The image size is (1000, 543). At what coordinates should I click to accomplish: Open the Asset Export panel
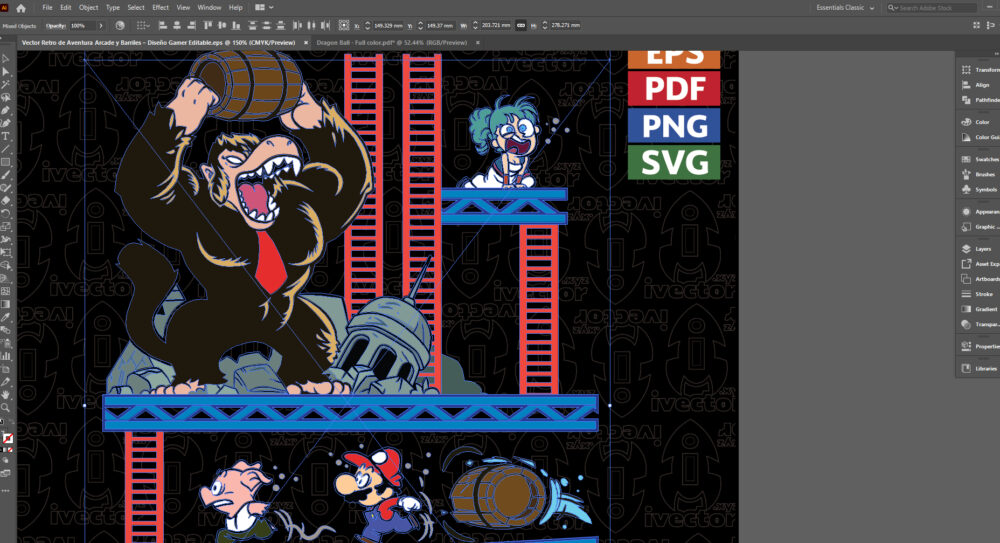(980, 264)
